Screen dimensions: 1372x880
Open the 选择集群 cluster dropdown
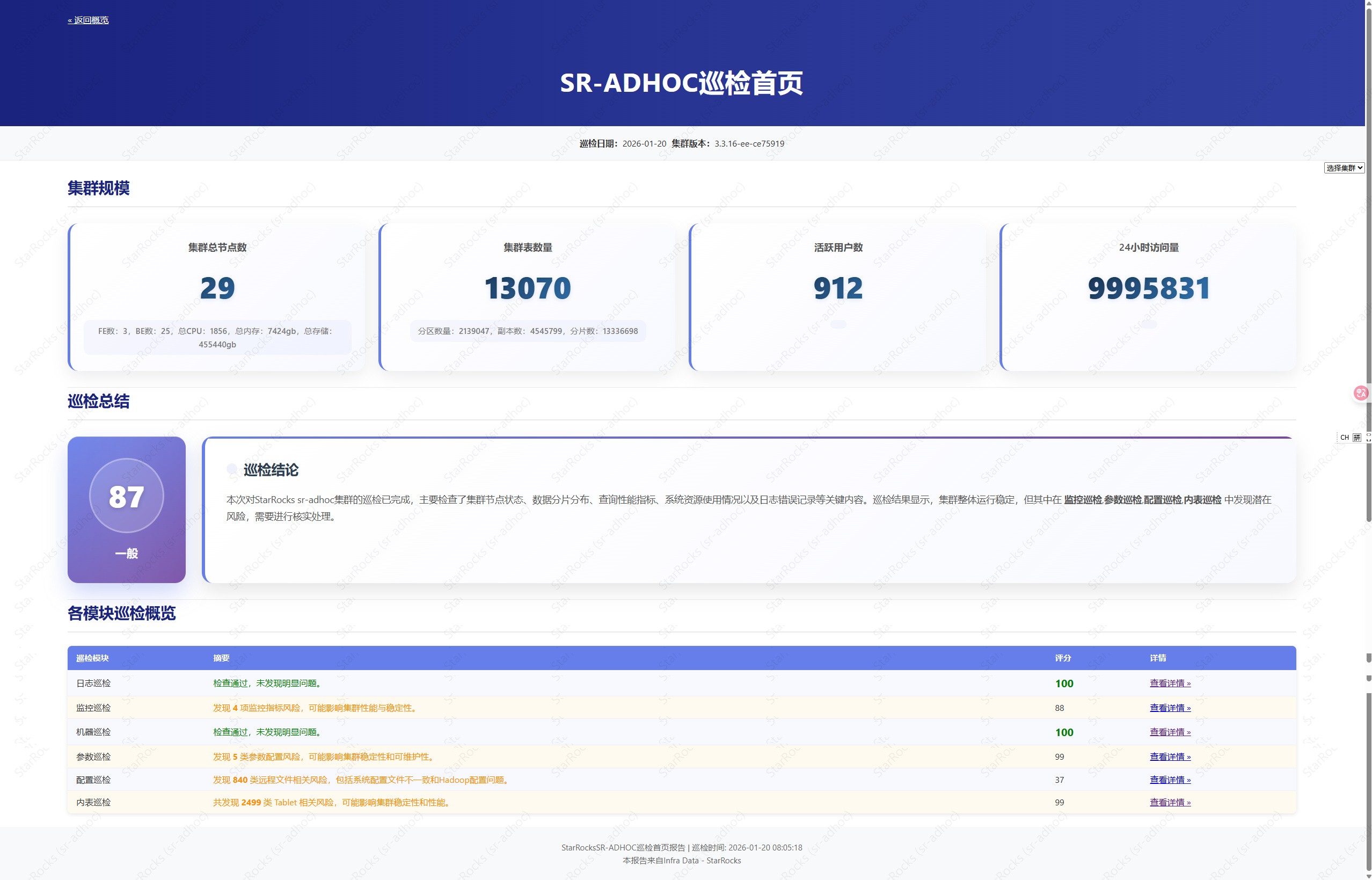1344,168
